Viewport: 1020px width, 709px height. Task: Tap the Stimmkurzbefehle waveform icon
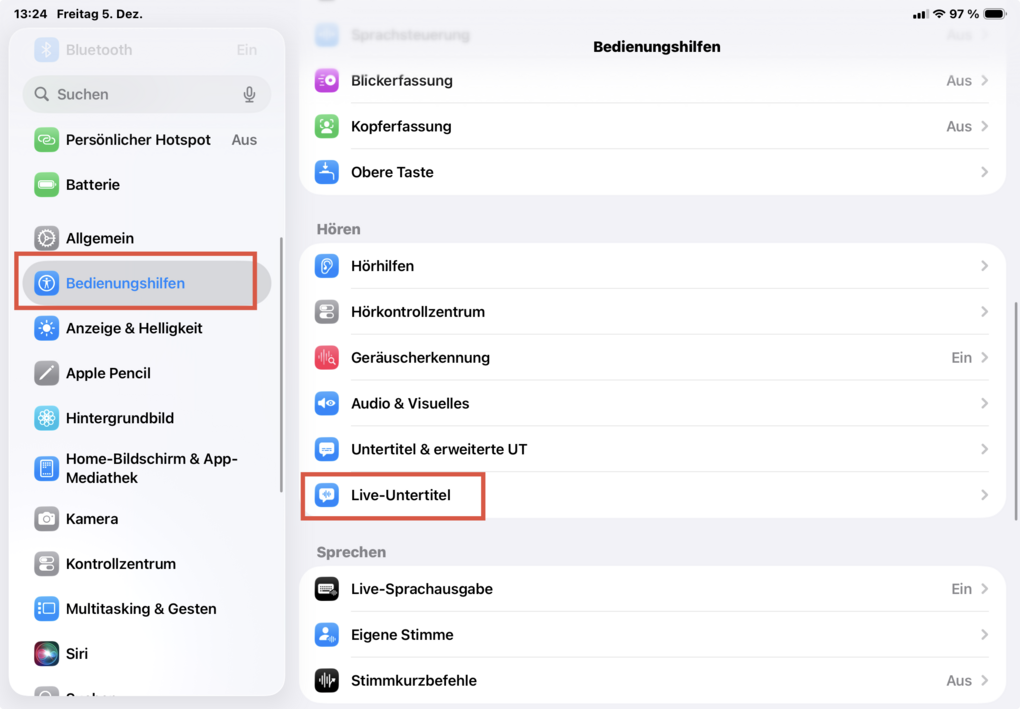[x=327, y=681]
